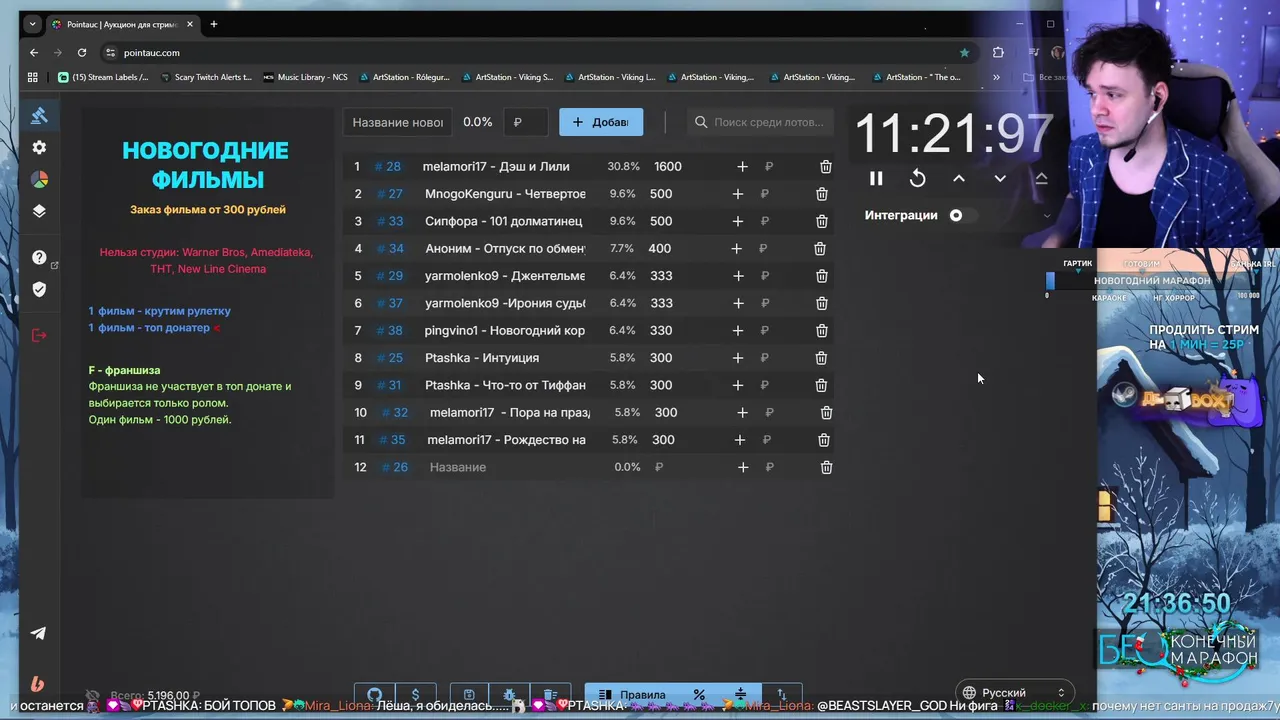
Task: Delete the Ptashka - Интуиция lot
Action: (x=821, y=358)
